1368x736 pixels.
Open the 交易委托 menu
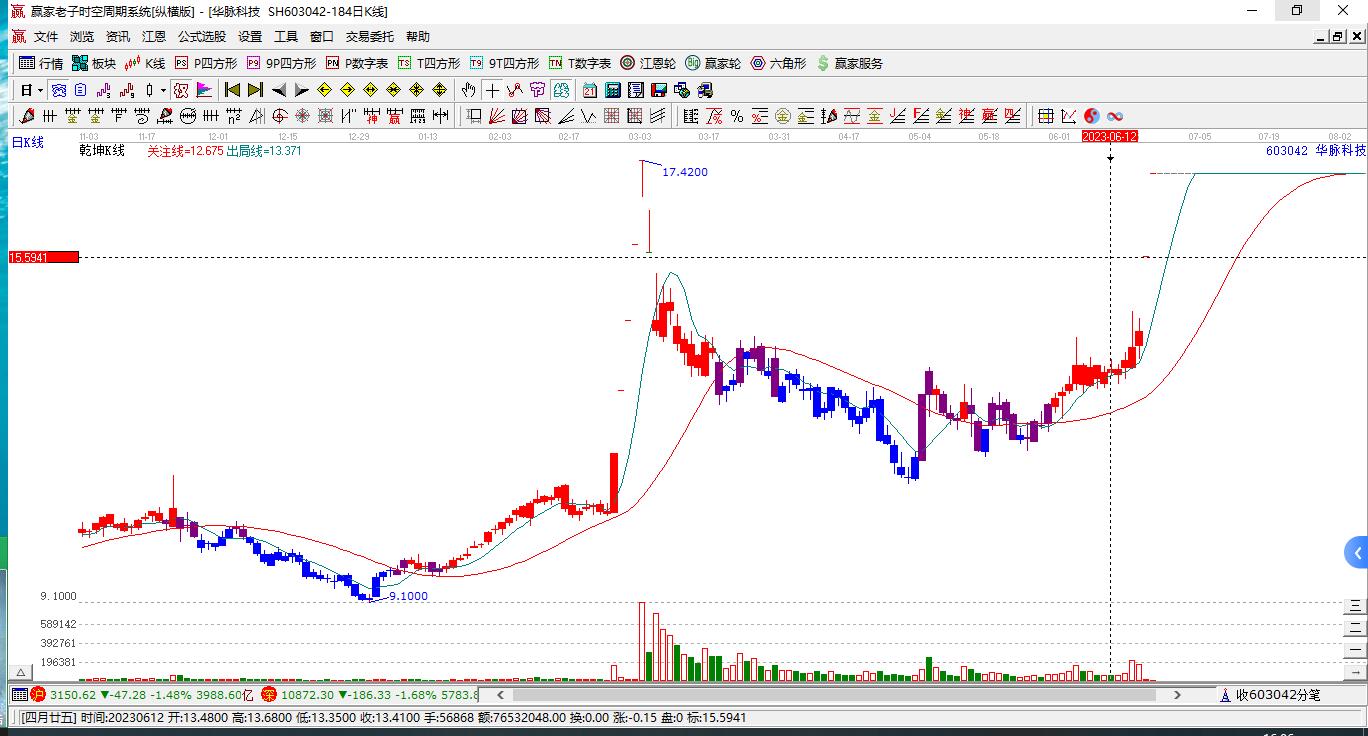click(x=370, y=36)
